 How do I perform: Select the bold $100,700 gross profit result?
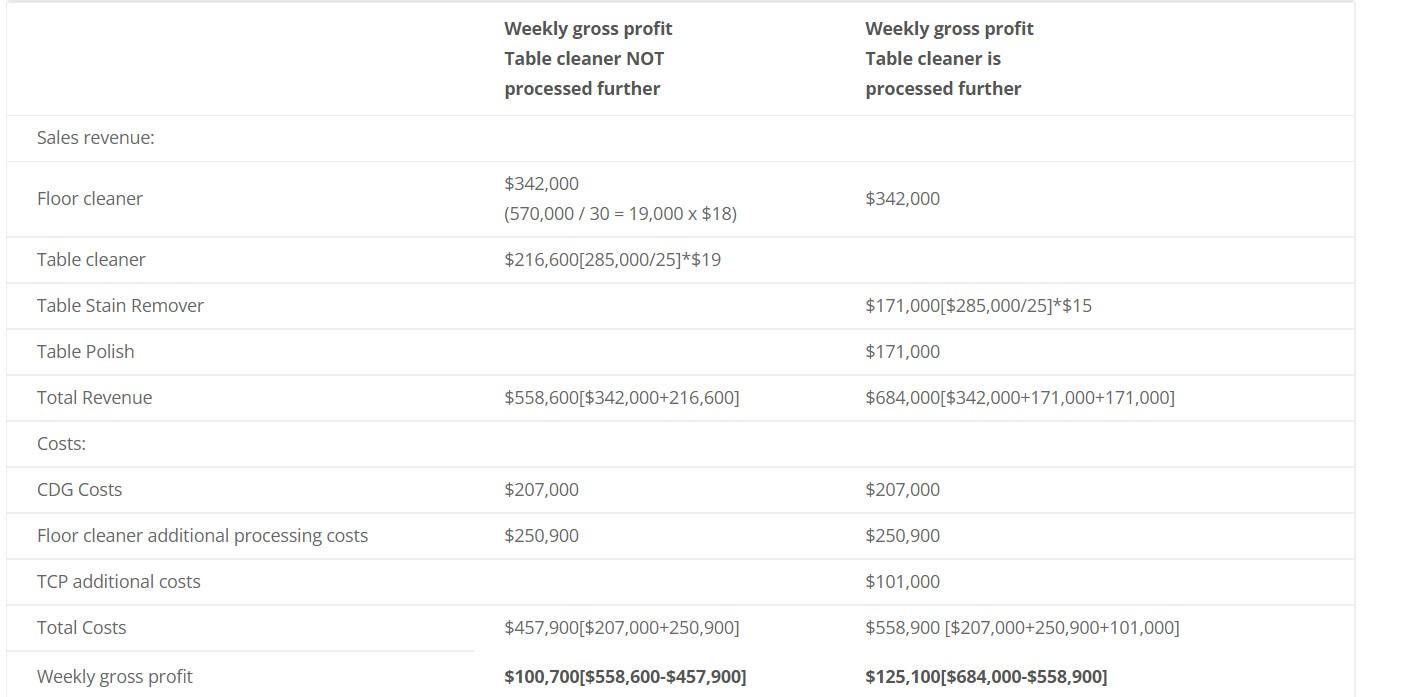[x=626, y=677]
